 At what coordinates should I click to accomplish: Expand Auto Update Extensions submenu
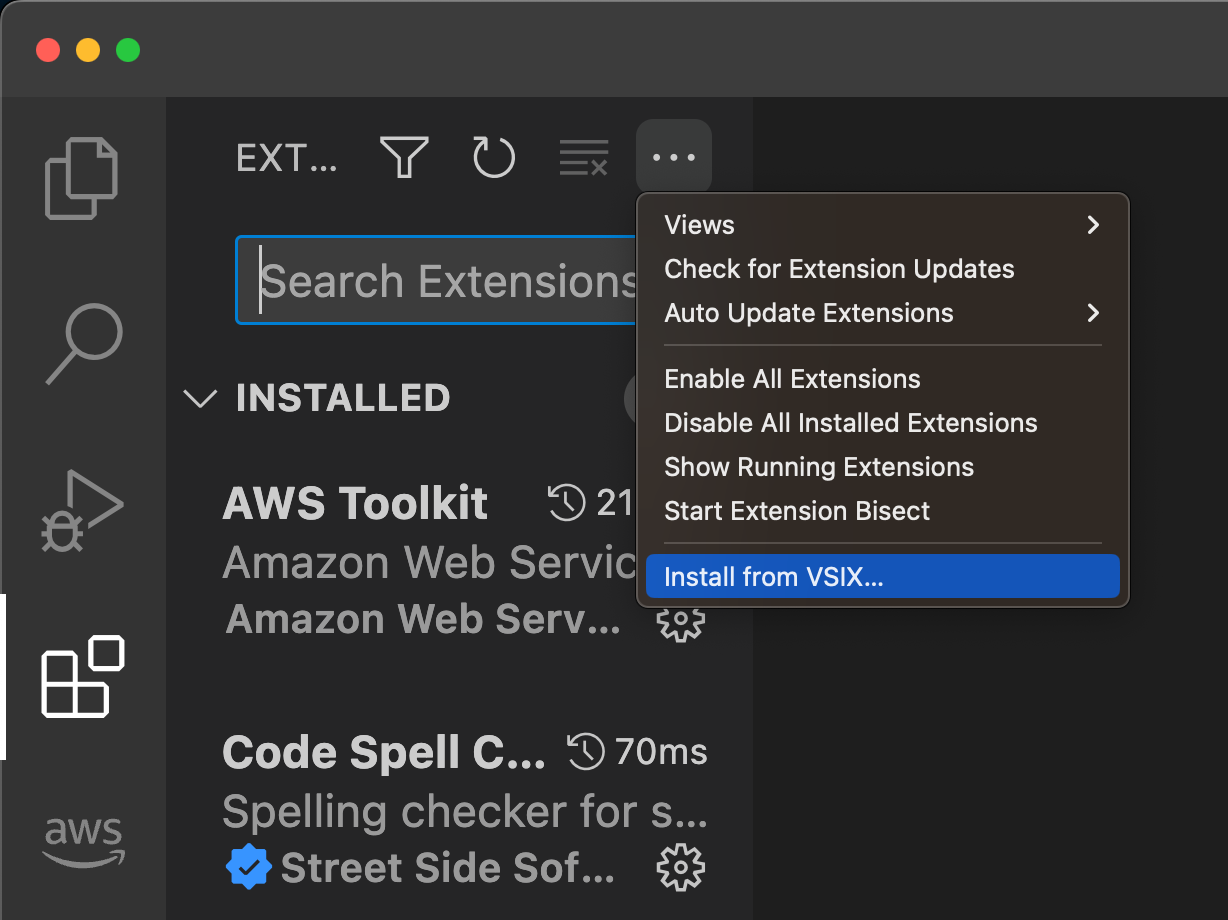click(x=883, y=313)
